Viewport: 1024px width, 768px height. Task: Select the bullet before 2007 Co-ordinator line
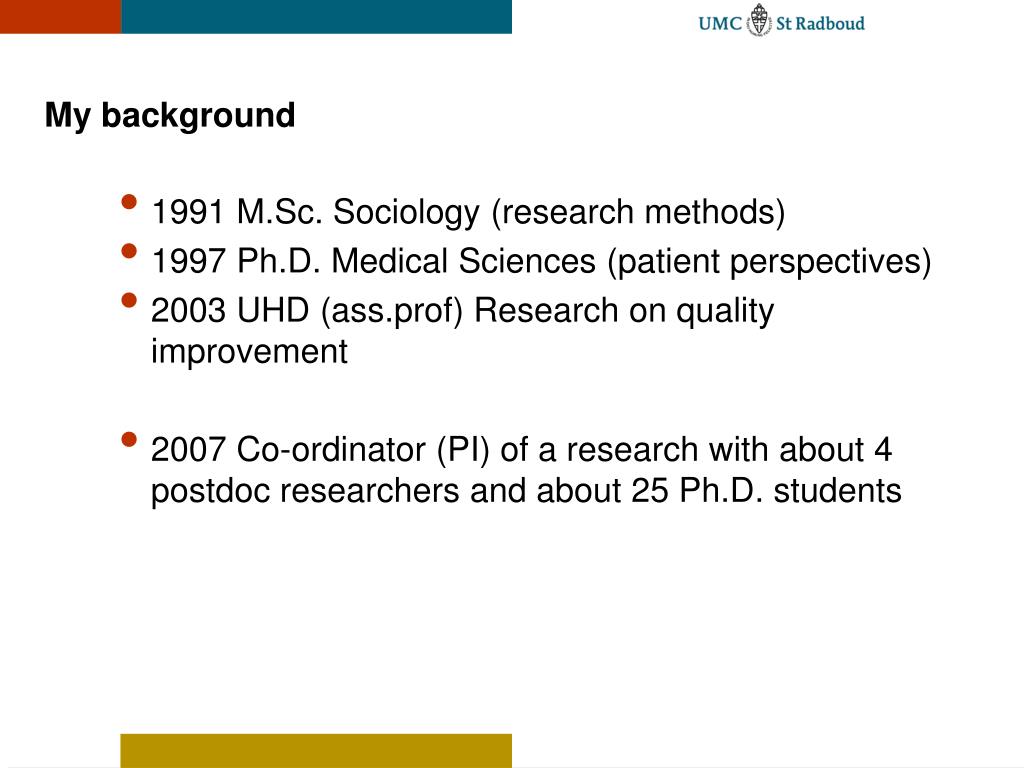(129, 440)
